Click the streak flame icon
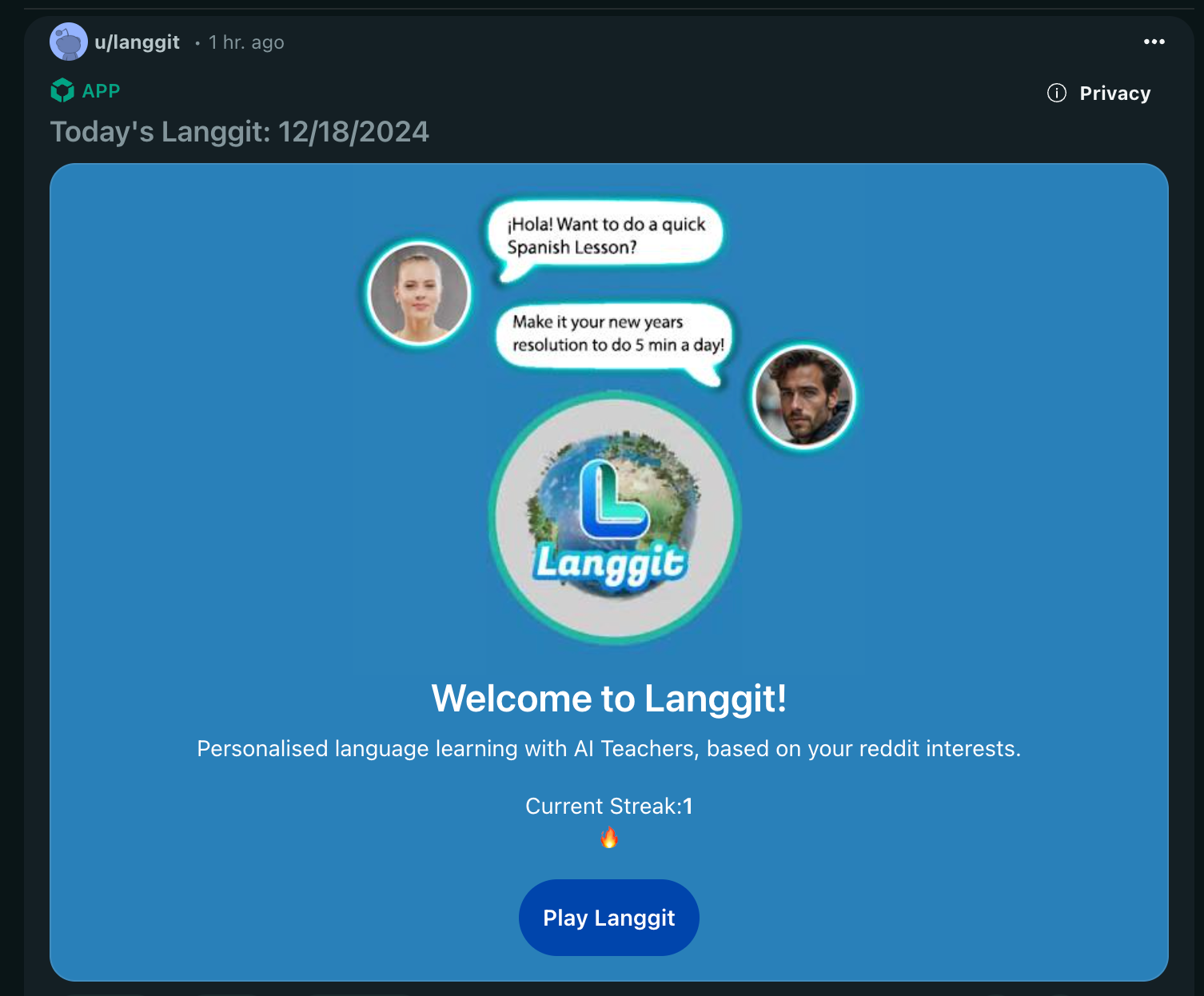The height and width of the screenshot is (996, 1204). click(609, 838)
